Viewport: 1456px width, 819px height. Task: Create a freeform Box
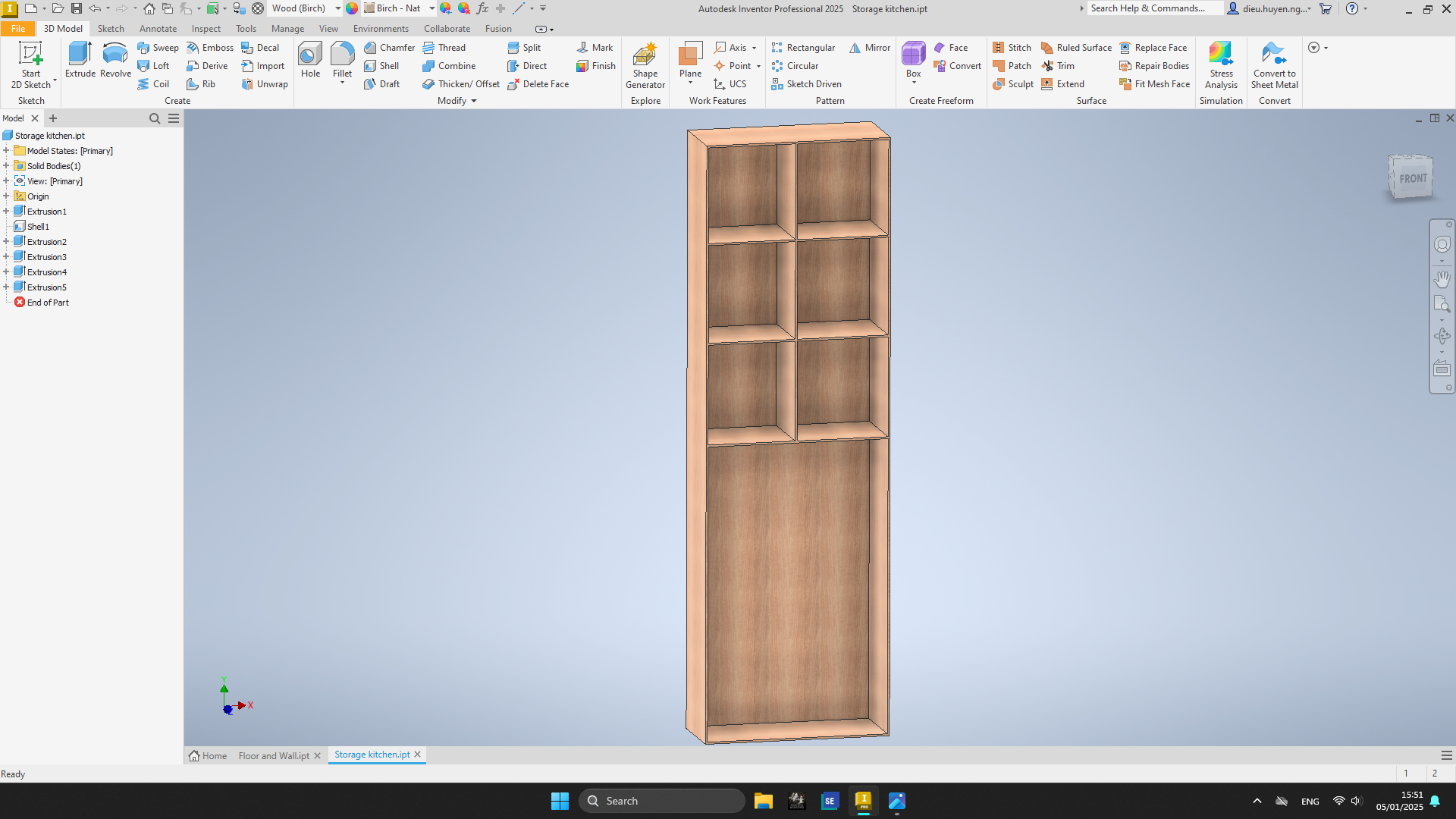[x=913, y=60]
